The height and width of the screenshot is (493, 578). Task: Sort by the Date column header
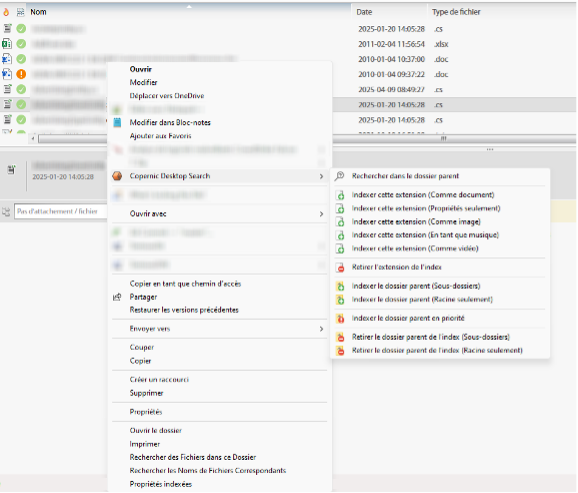pos(389,12)
